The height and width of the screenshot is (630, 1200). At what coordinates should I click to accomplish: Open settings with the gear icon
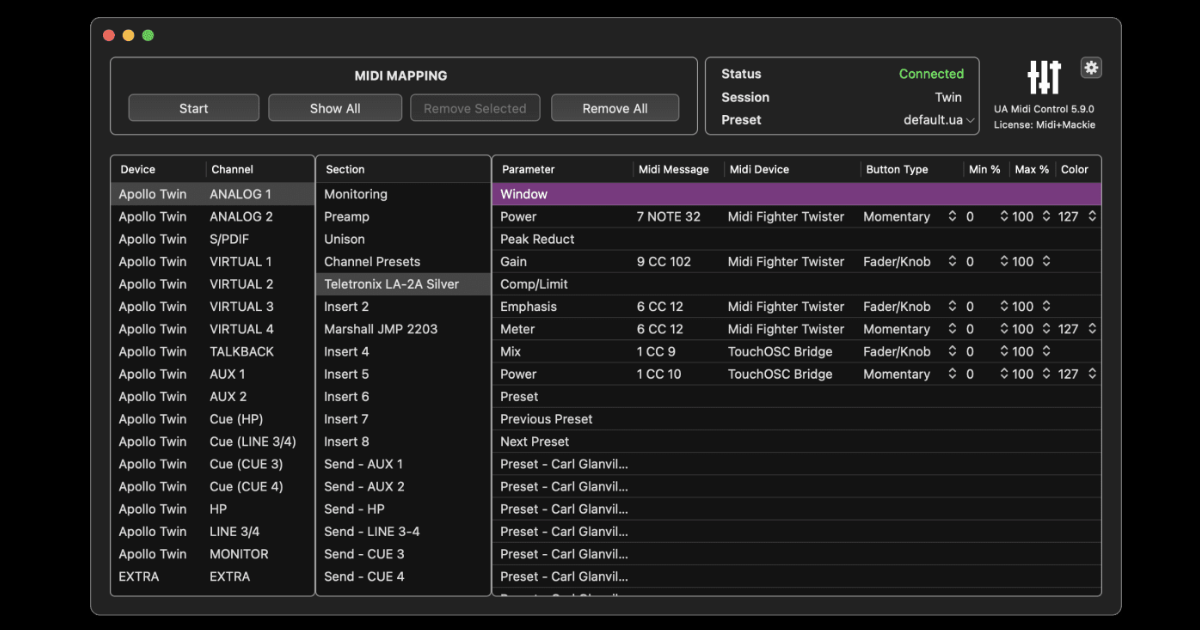1091,68
